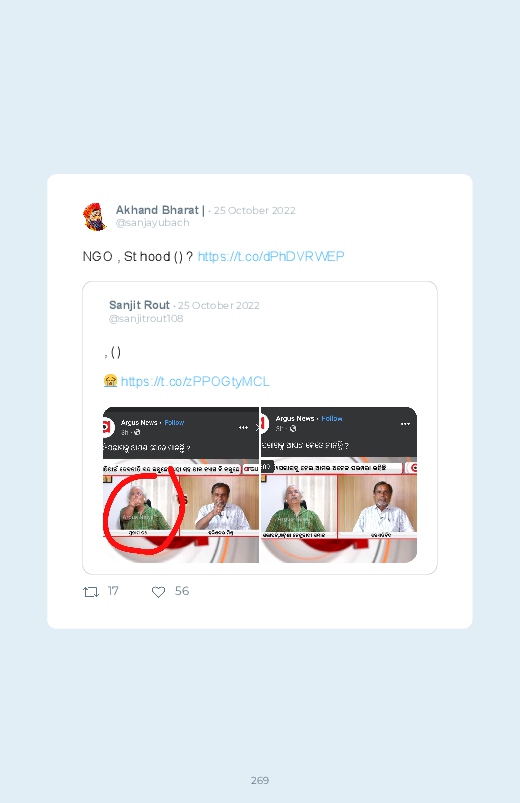Open the left image with red circle

tap(181, 485)
